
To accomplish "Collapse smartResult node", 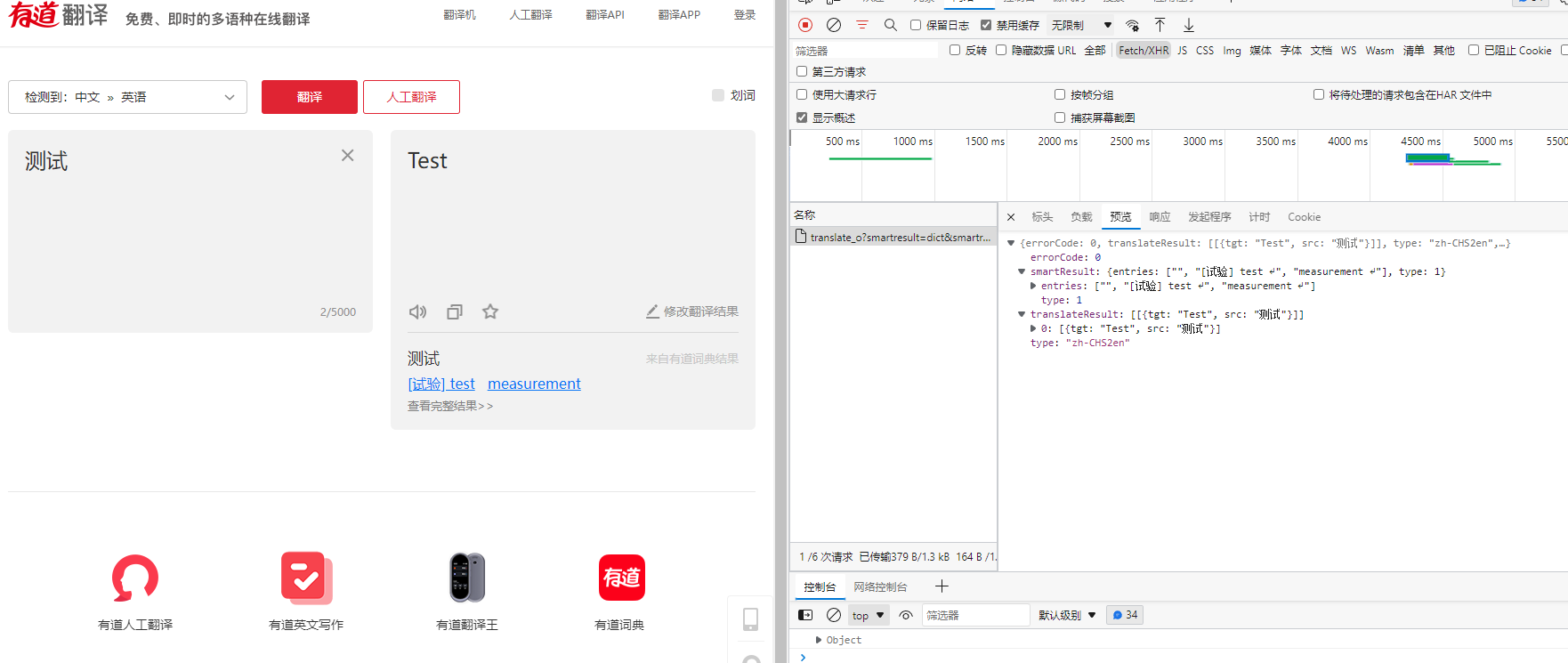I will tap(1022, 271).
